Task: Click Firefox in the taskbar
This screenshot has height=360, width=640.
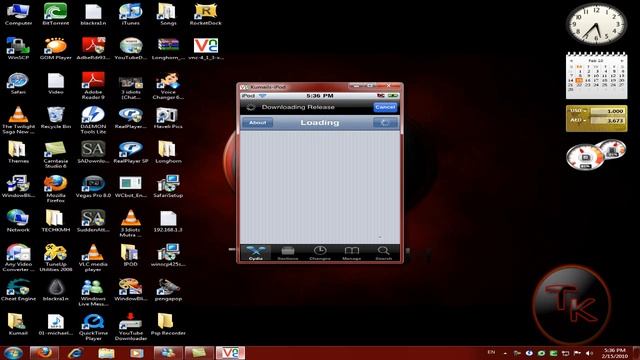Action: tap(44, 353)
